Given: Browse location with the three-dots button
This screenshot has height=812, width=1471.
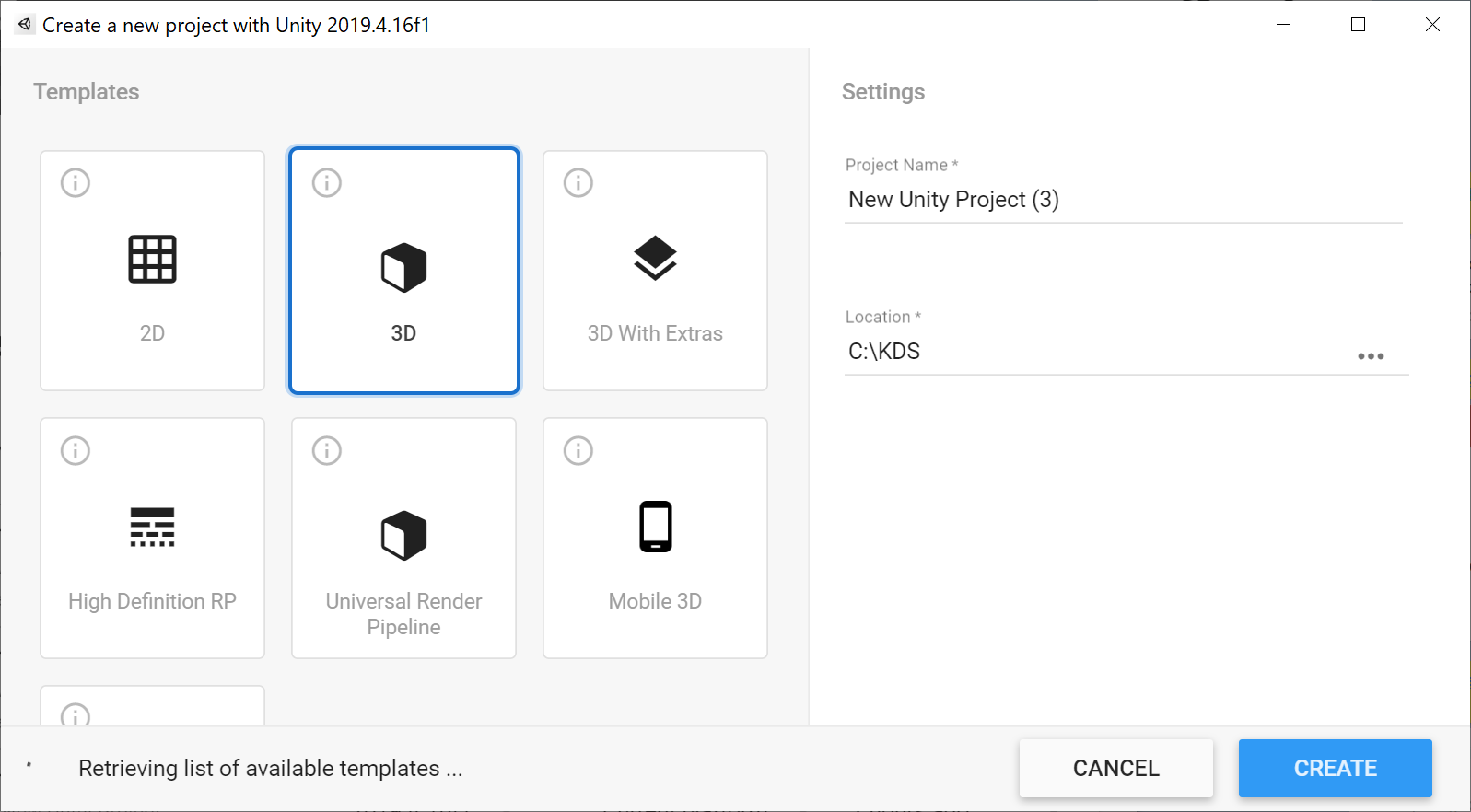Looking at the screenshot, I should [1371, 356].
